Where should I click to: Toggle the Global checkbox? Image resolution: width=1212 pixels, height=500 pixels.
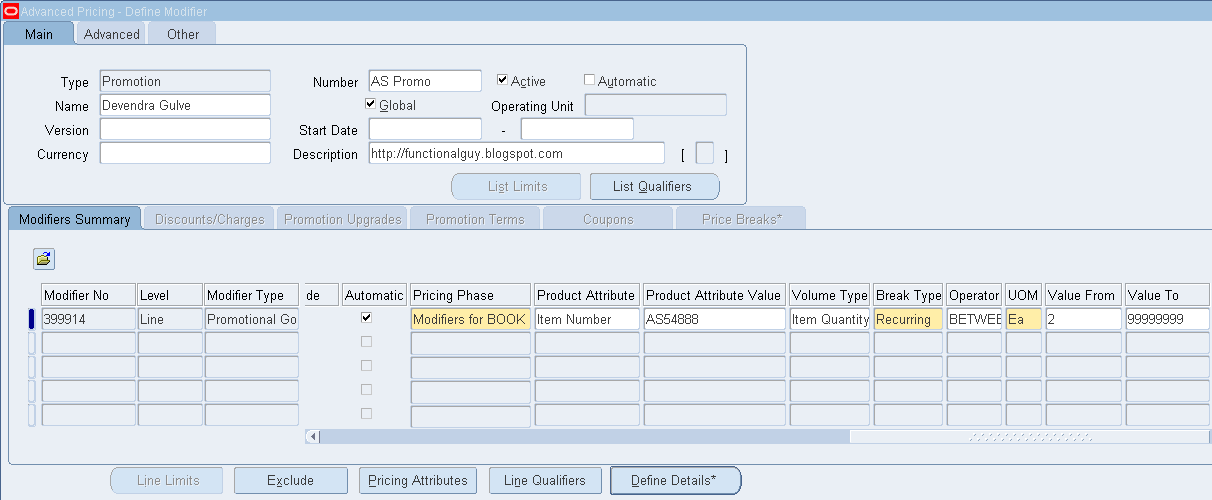coord(371,104)
